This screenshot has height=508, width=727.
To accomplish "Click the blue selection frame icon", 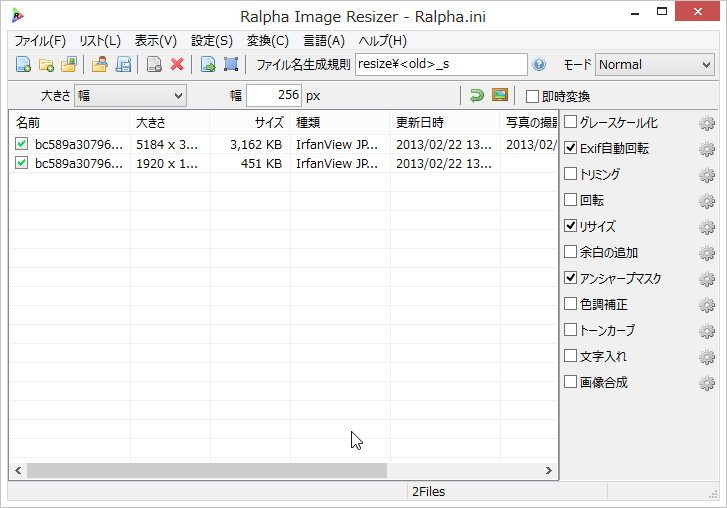I will point(231,64).
